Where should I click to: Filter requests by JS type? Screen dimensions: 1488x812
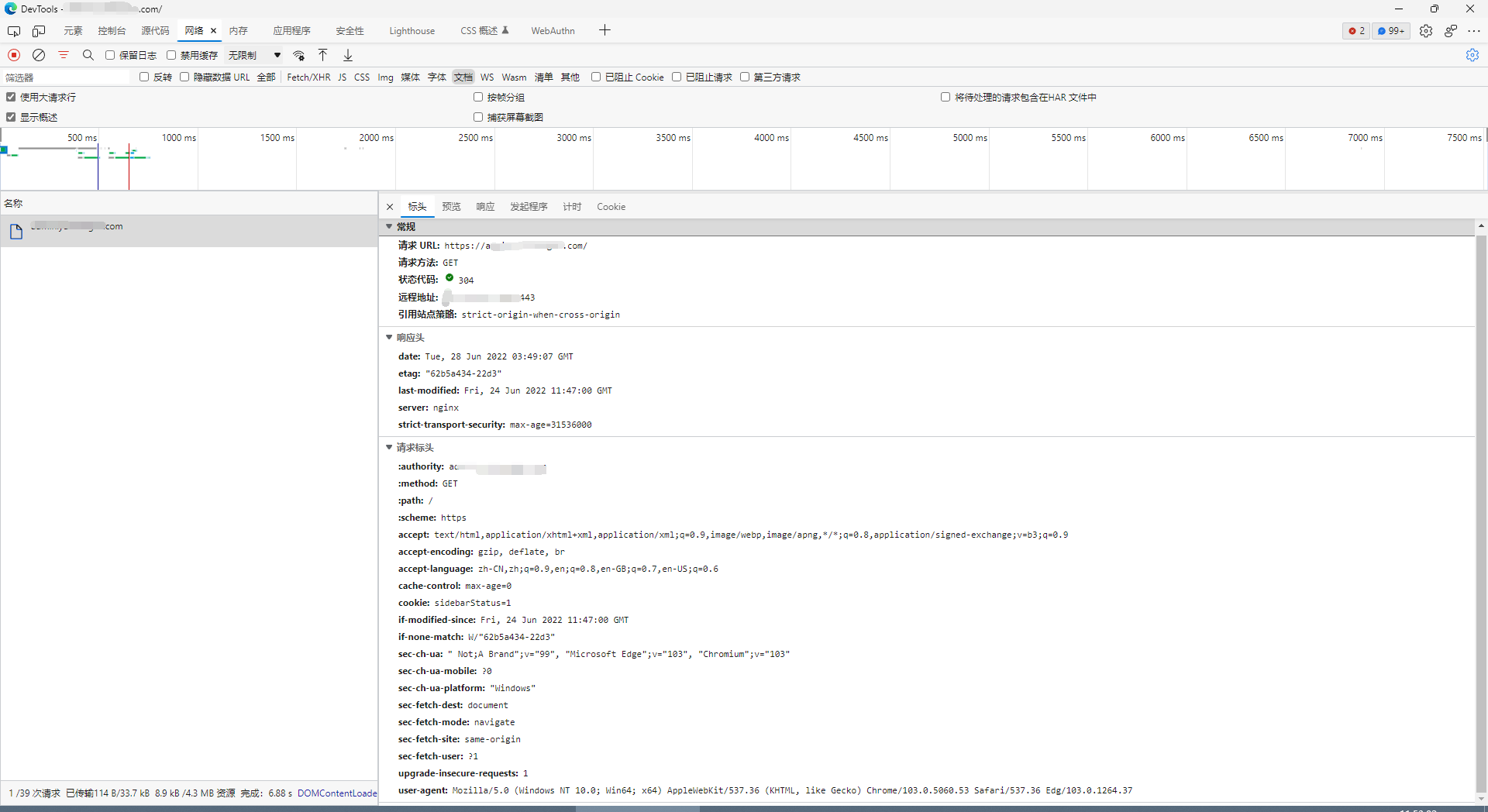342,77
